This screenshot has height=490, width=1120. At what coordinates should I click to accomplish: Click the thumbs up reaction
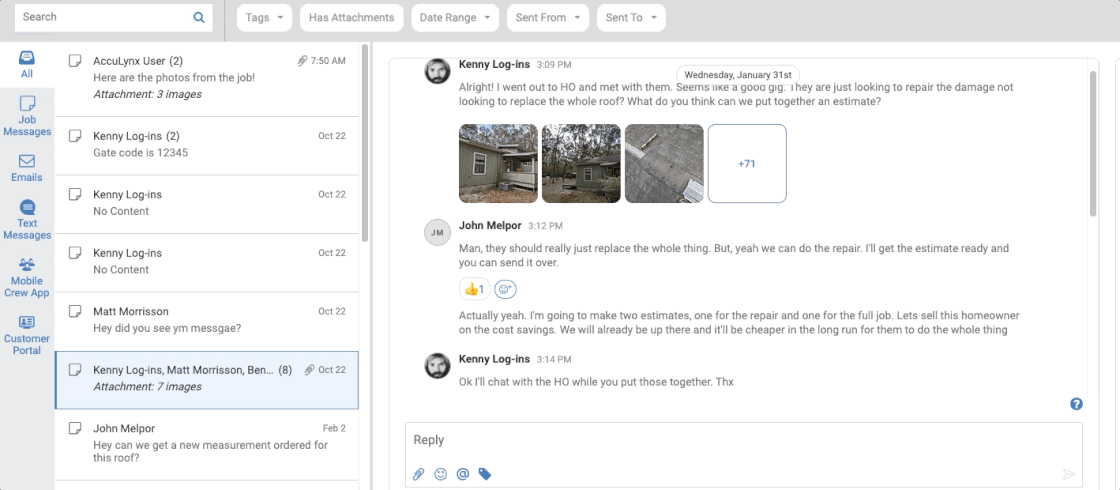tap(474, 289)
